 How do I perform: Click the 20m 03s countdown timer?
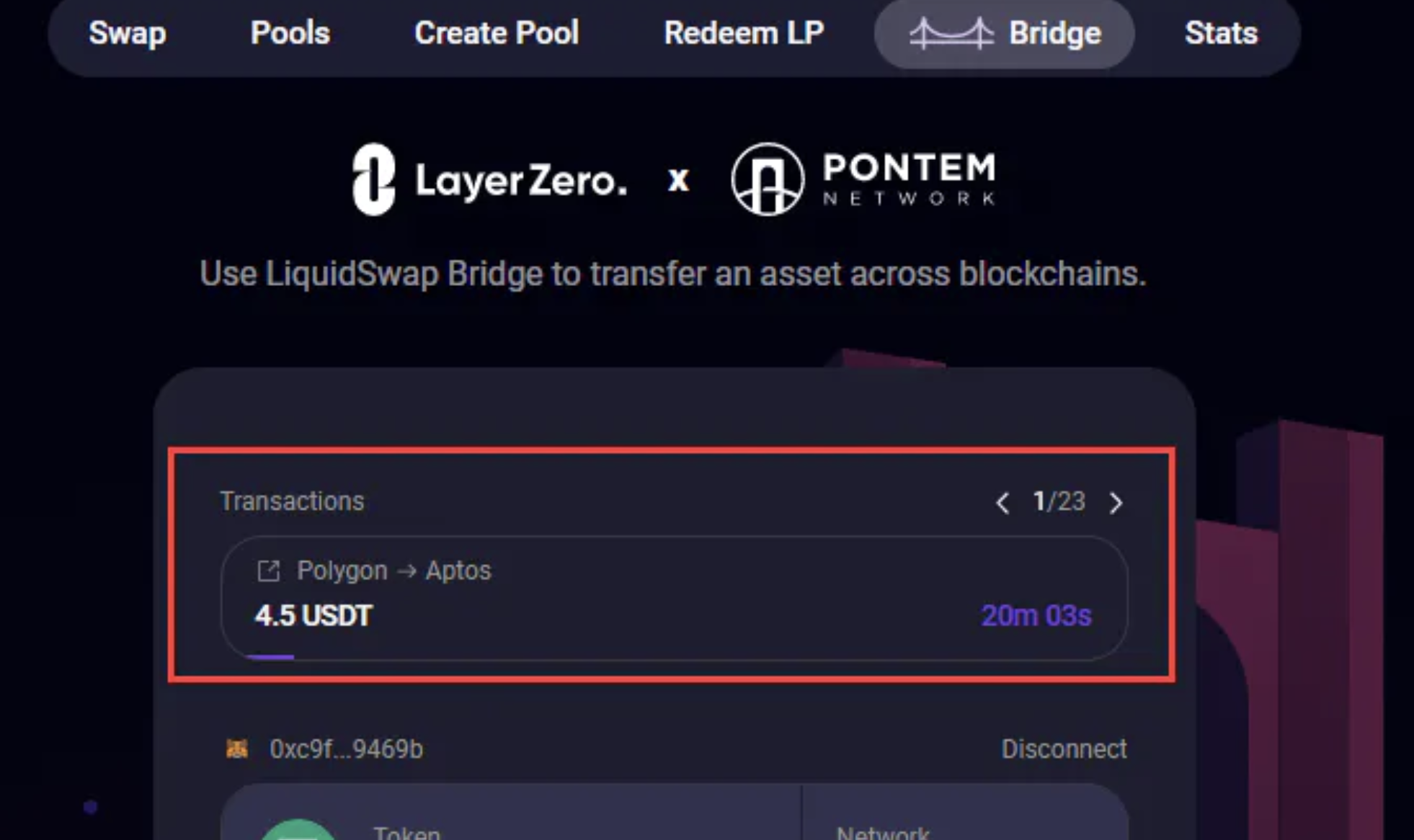pyautogui.click(x=1036, y=616)
